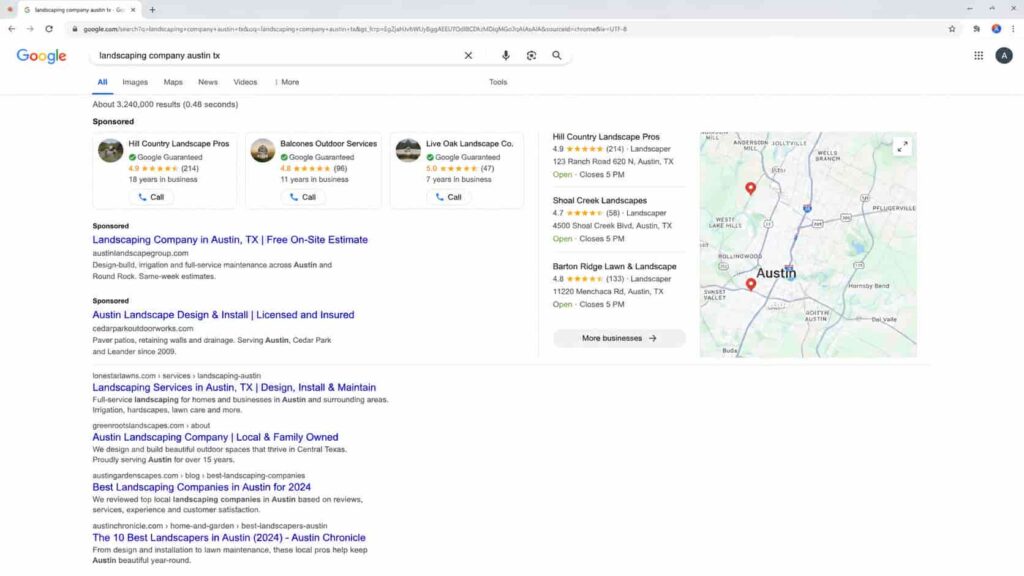Screen dimensions: 1024x576
Task: Open Balcones Outdoor Services ad photo
Action: (263, 150)
